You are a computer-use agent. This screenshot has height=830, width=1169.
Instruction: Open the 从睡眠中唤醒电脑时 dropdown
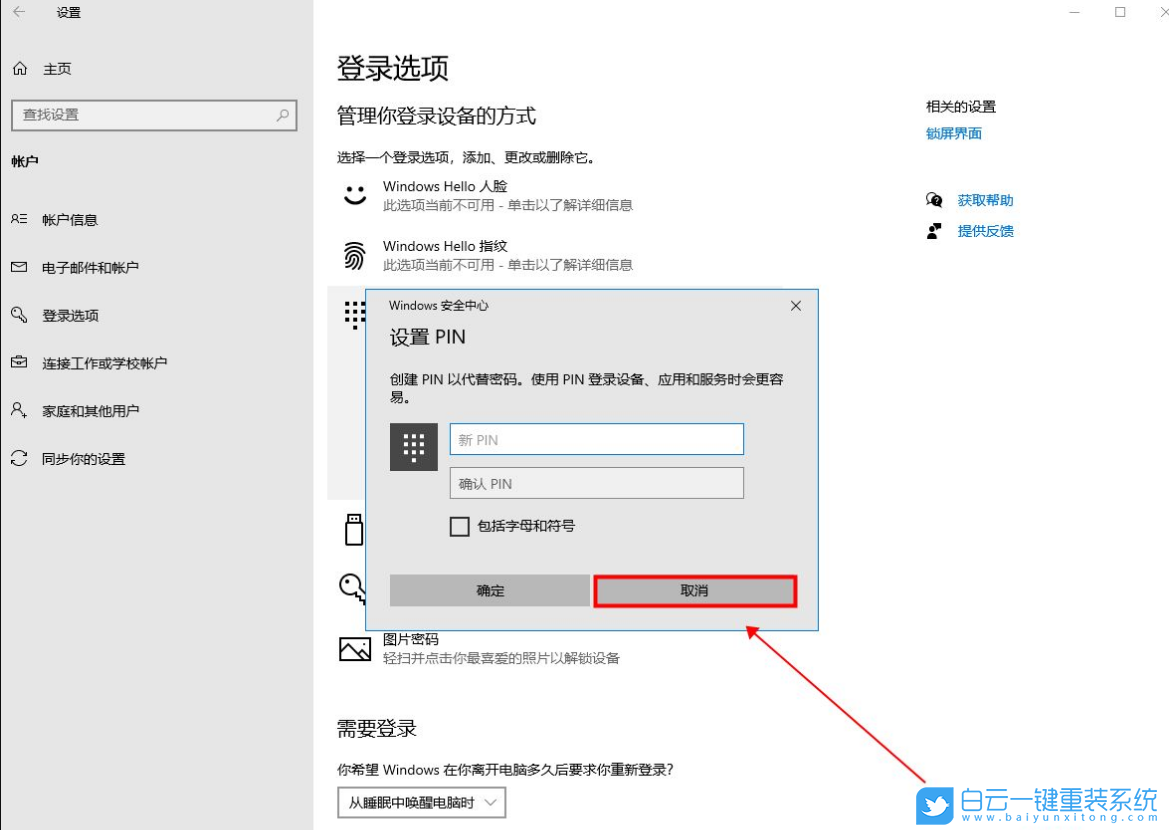421,802
